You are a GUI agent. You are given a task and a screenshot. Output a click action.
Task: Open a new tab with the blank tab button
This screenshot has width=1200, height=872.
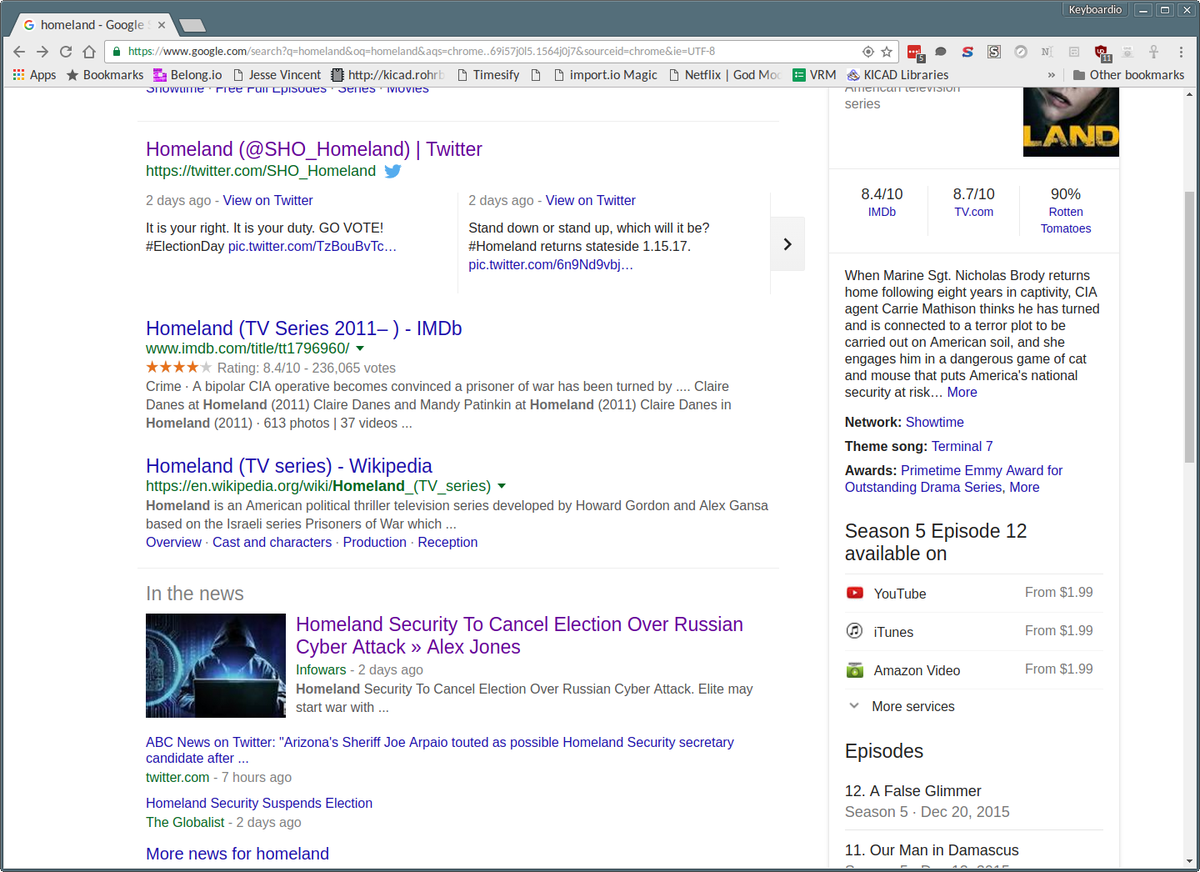(193, 25)
